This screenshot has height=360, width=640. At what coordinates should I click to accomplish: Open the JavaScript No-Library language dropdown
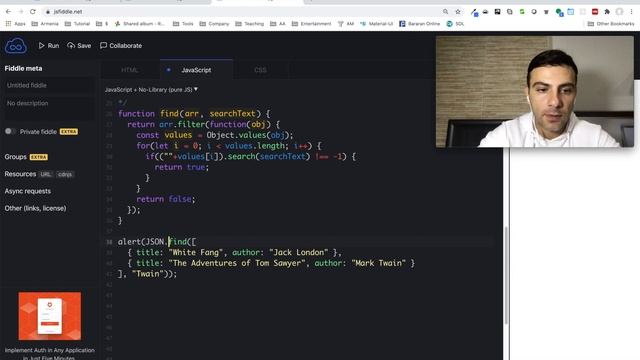(x=151, y=89)
